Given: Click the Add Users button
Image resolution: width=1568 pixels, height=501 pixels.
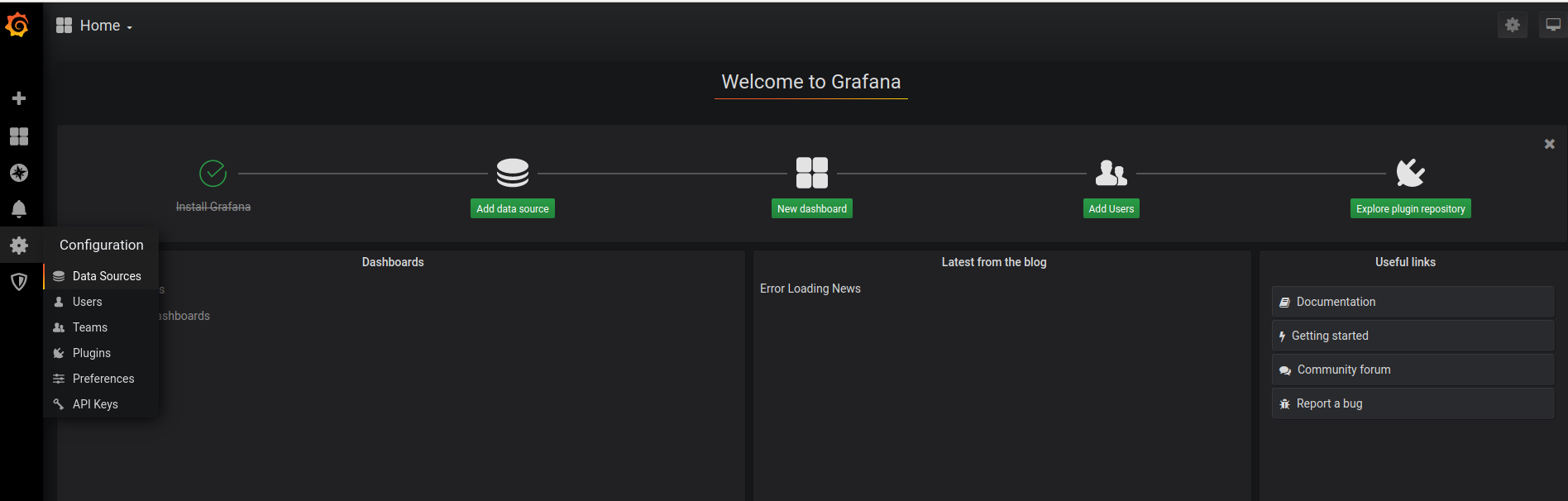Looking at the screenshot, I should (1111, 208).
